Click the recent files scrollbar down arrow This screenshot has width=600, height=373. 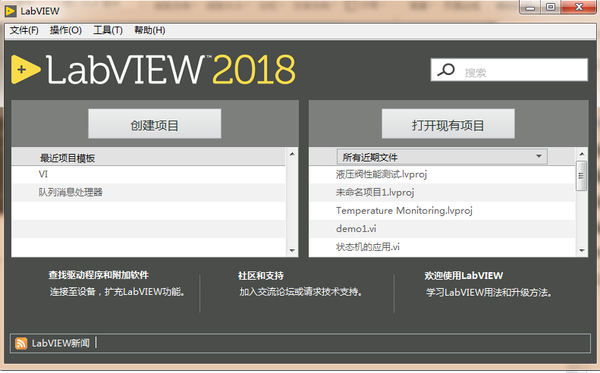(x=582, y=251)
